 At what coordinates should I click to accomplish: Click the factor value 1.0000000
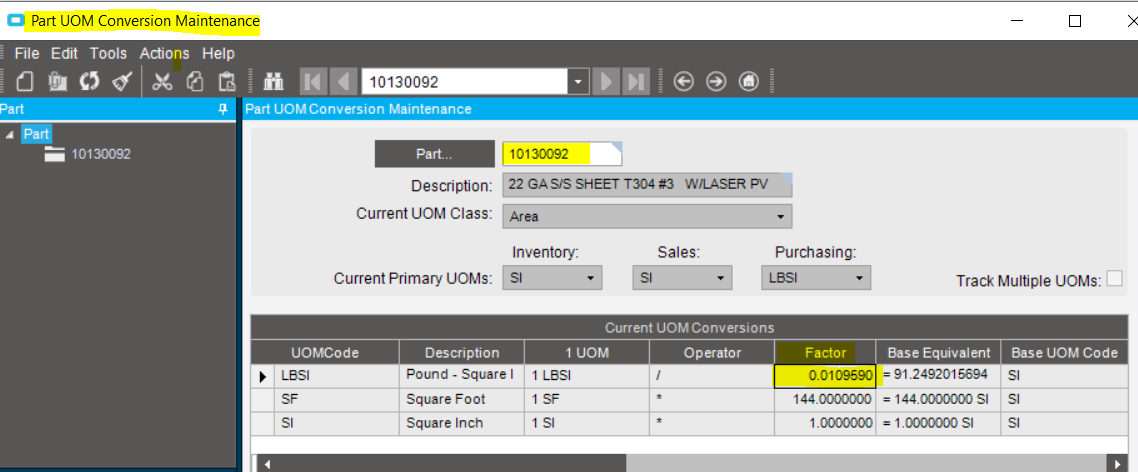coord(825,423)
